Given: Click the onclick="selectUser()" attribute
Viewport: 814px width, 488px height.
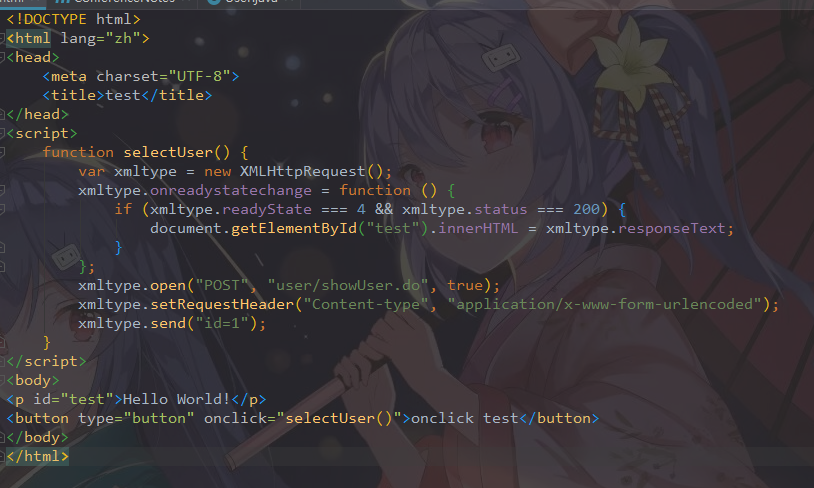Looking at the screenshot, I should pyautogui.click(x=303, y=419).
